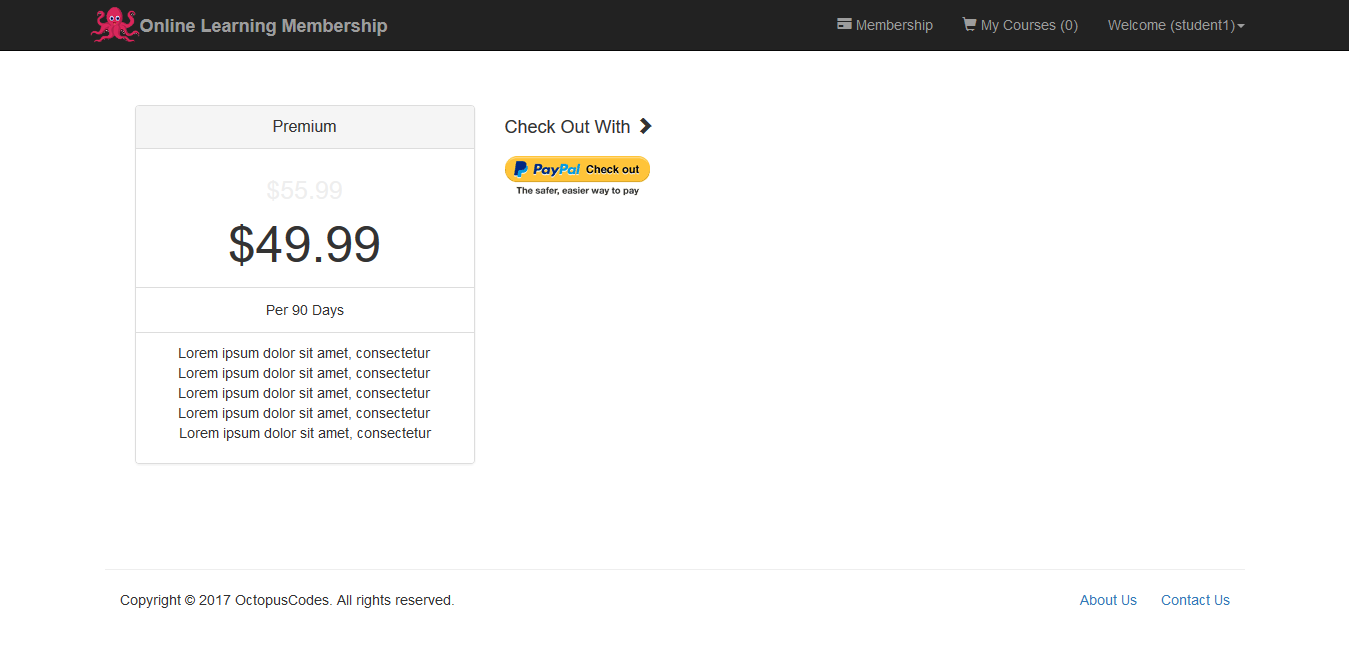Viewport: 1349px width, 670px height.
Task: Click the pink octopus logo
Action: coord(113,25)
